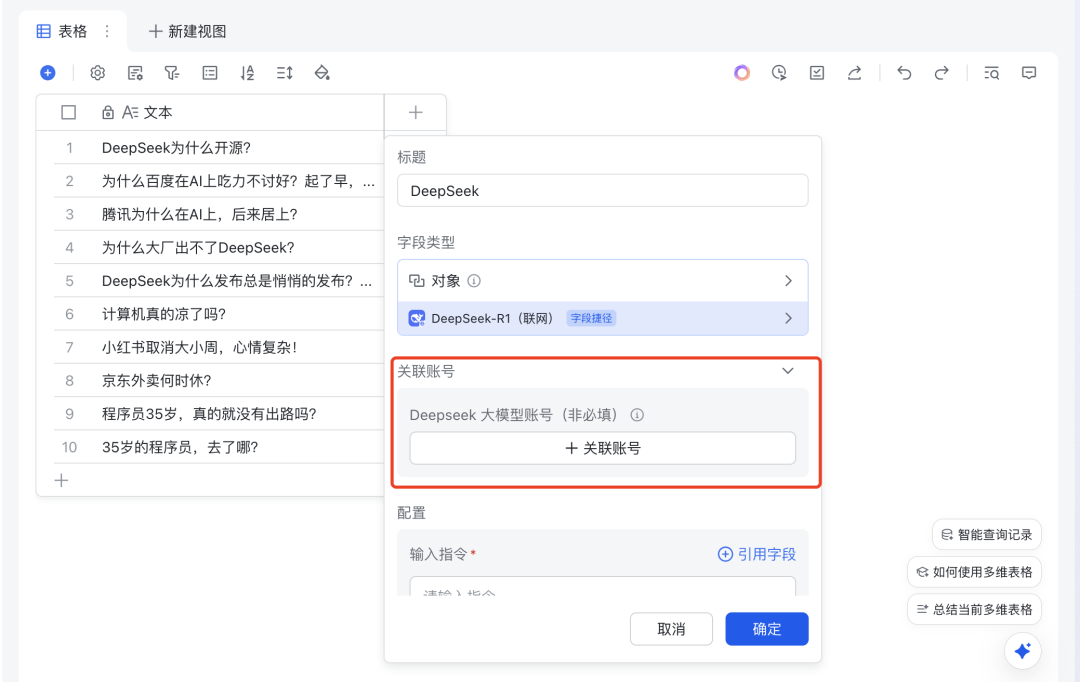
Task: Select row 2 为什么百度在AI上吃力不讨好
Action: 218,181
